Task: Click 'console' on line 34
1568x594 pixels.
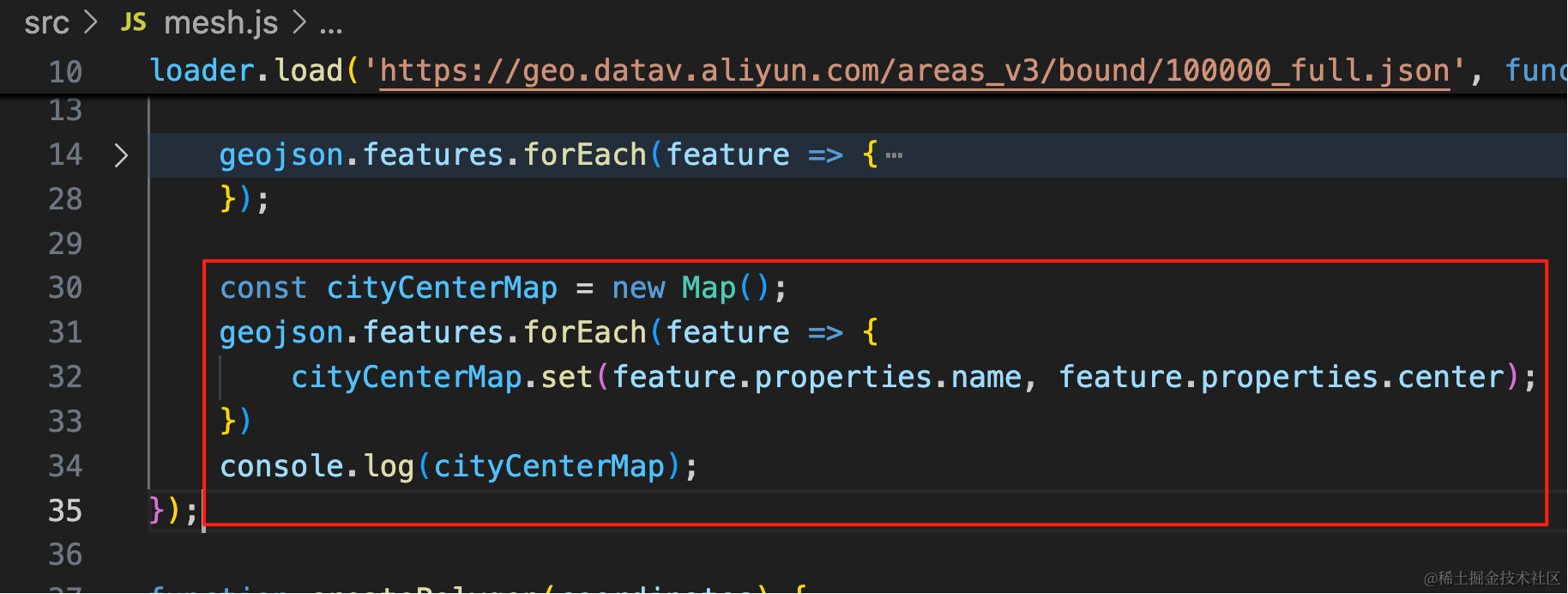Action: tap(281, 466)
